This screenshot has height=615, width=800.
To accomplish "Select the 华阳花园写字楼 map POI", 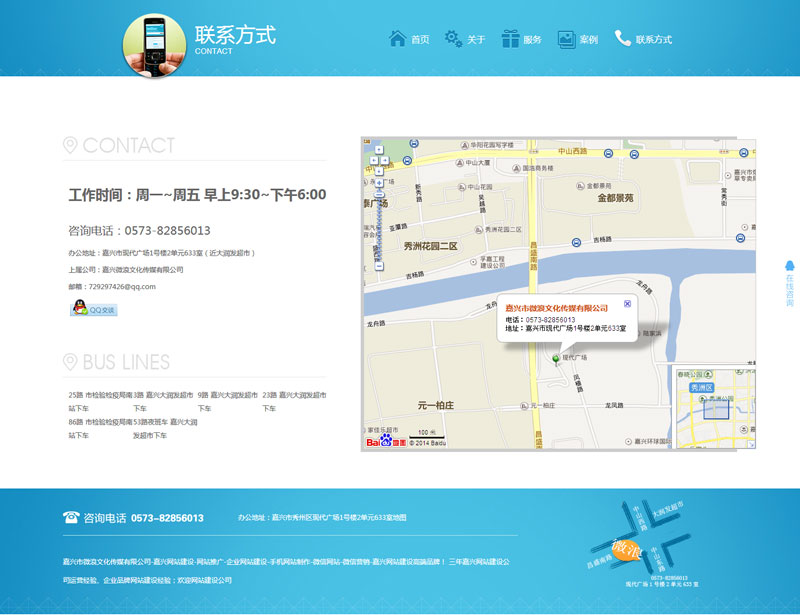I will click(487, 145).
